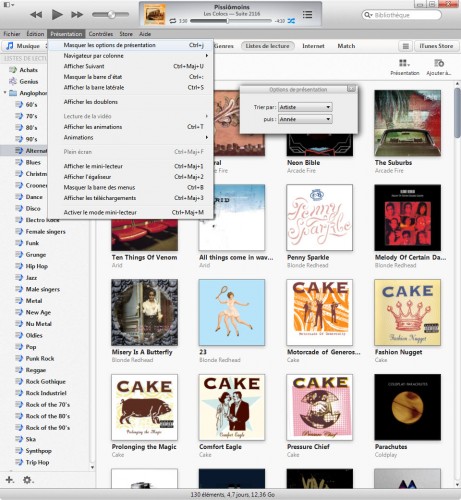Select Afficher les doublons

[130, 102]
